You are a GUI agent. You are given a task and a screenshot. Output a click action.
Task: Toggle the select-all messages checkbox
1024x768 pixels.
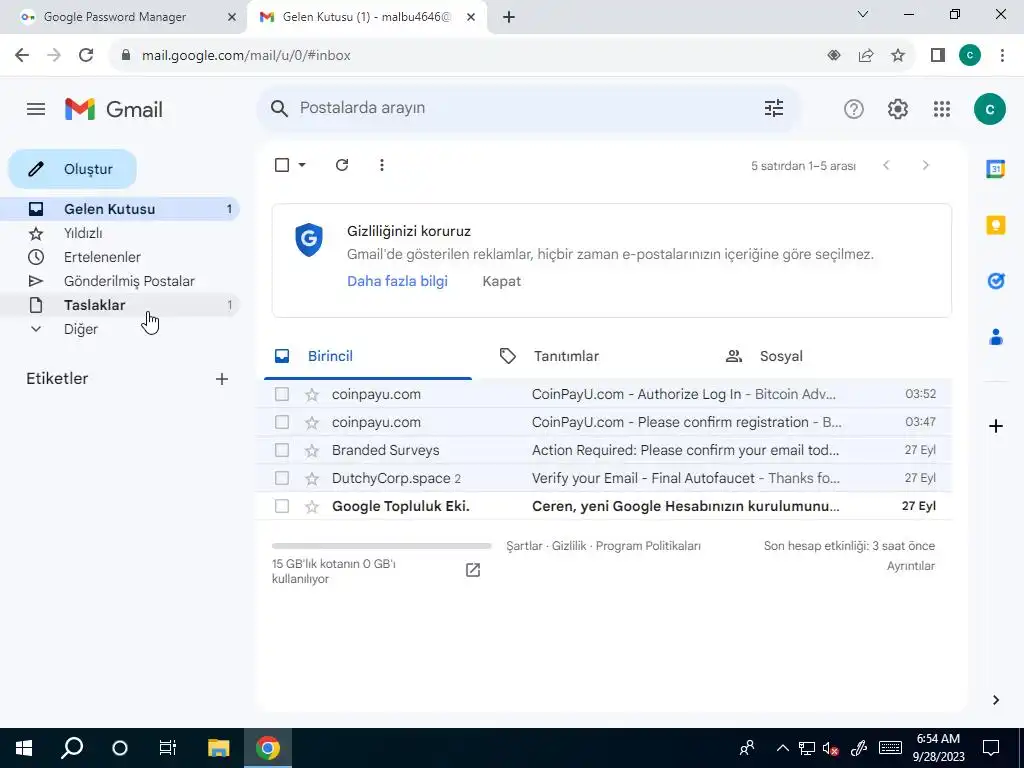(x=281, y=165)
